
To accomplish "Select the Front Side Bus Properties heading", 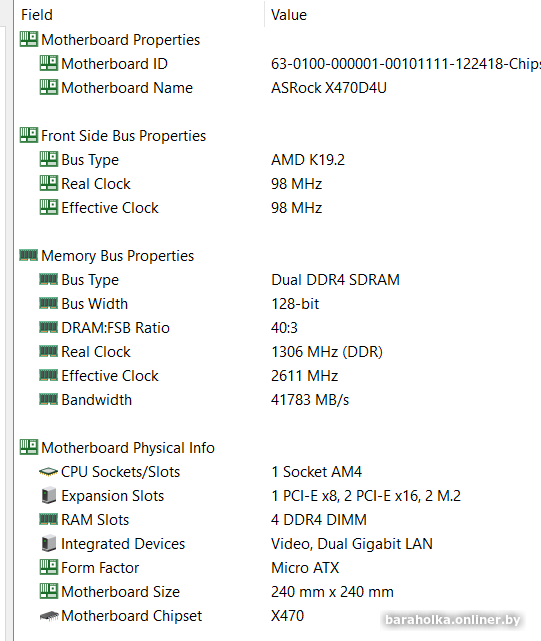I will (x=123, y=136).
